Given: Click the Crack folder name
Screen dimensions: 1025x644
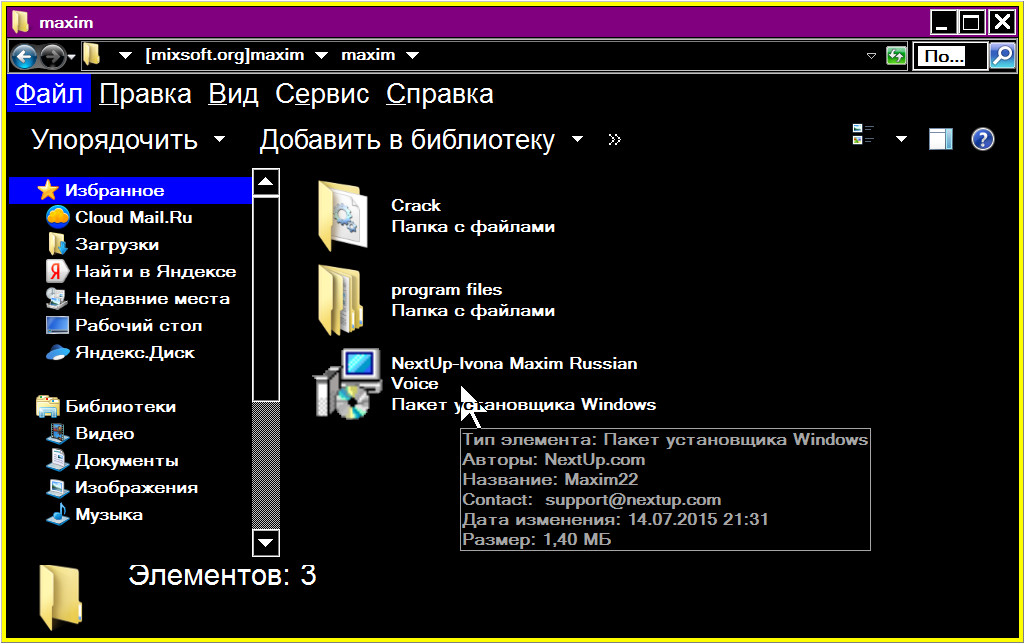Looking at the screenshot, I should click(x=416, y=205).
